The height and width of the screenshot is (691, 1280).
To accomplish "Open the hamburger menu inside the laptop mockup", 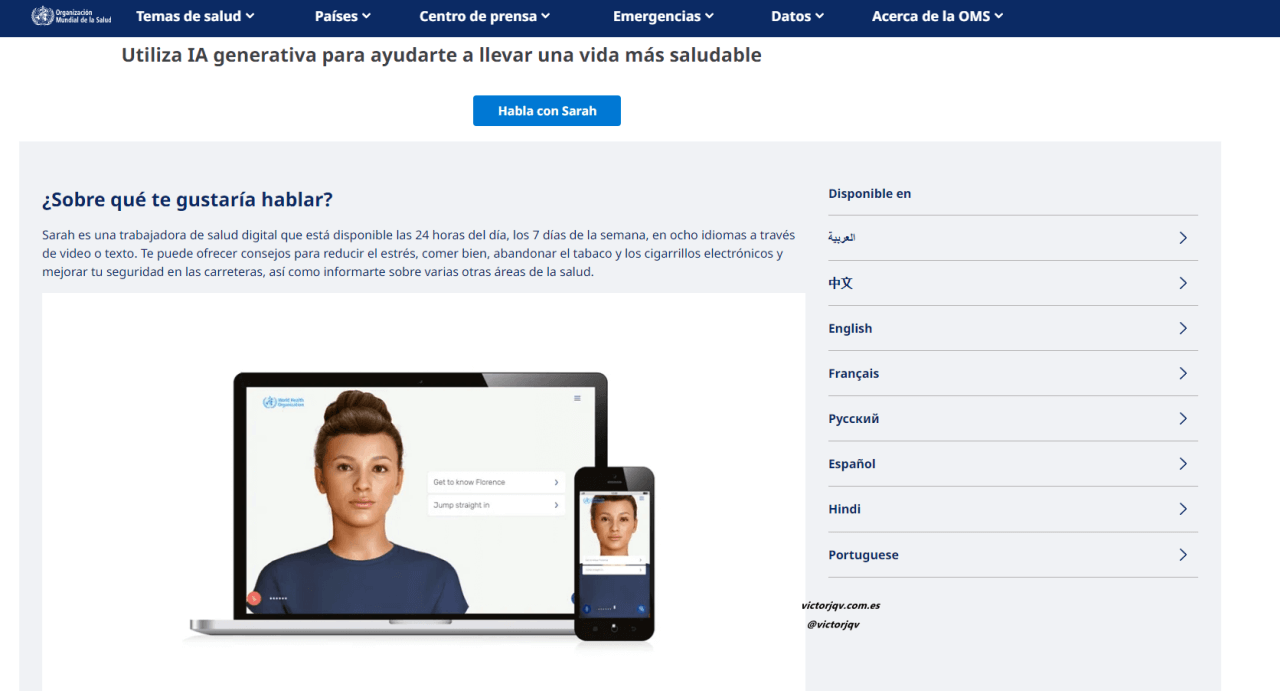I will [x=578, y=397].
